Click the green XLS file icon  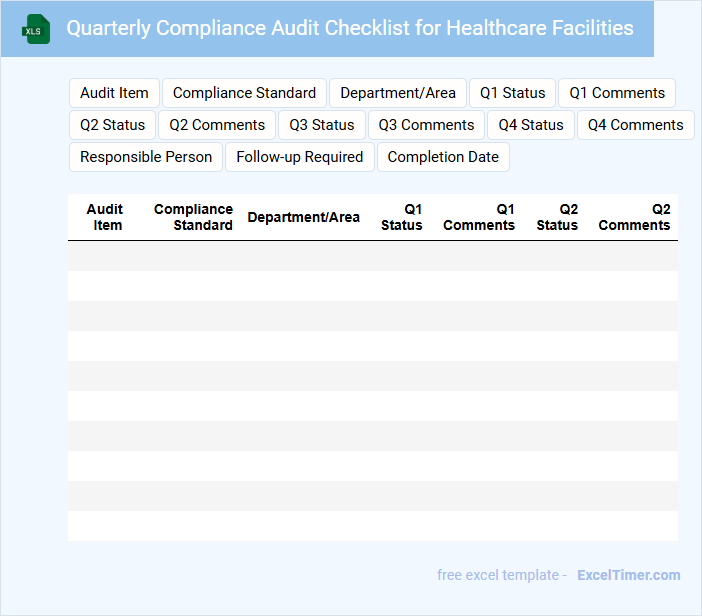[x=36, y=29]
